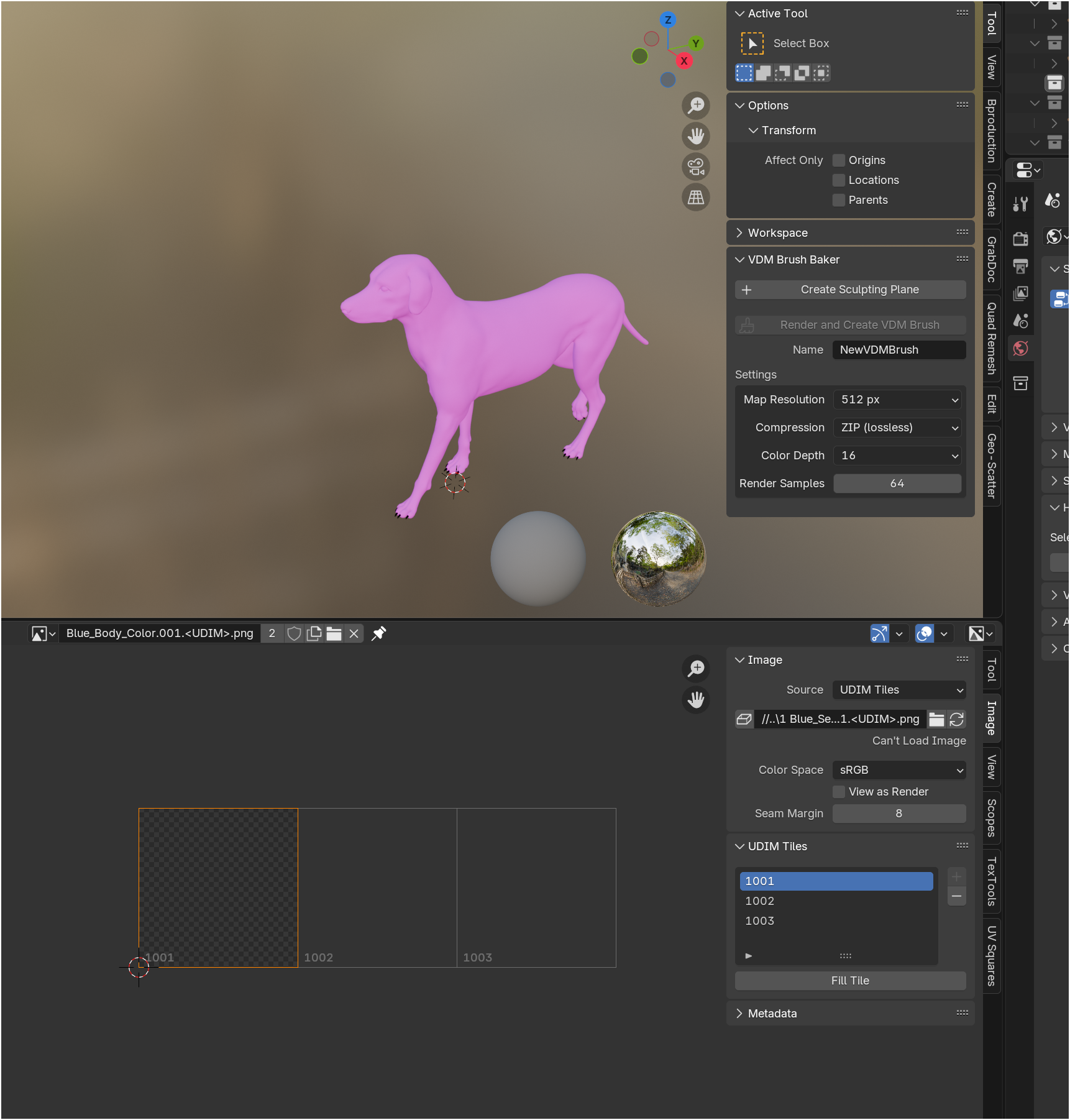Reload the image with refresh icon
Viewport: 1070px width, 1120px height.
click(x=957, y=719)
